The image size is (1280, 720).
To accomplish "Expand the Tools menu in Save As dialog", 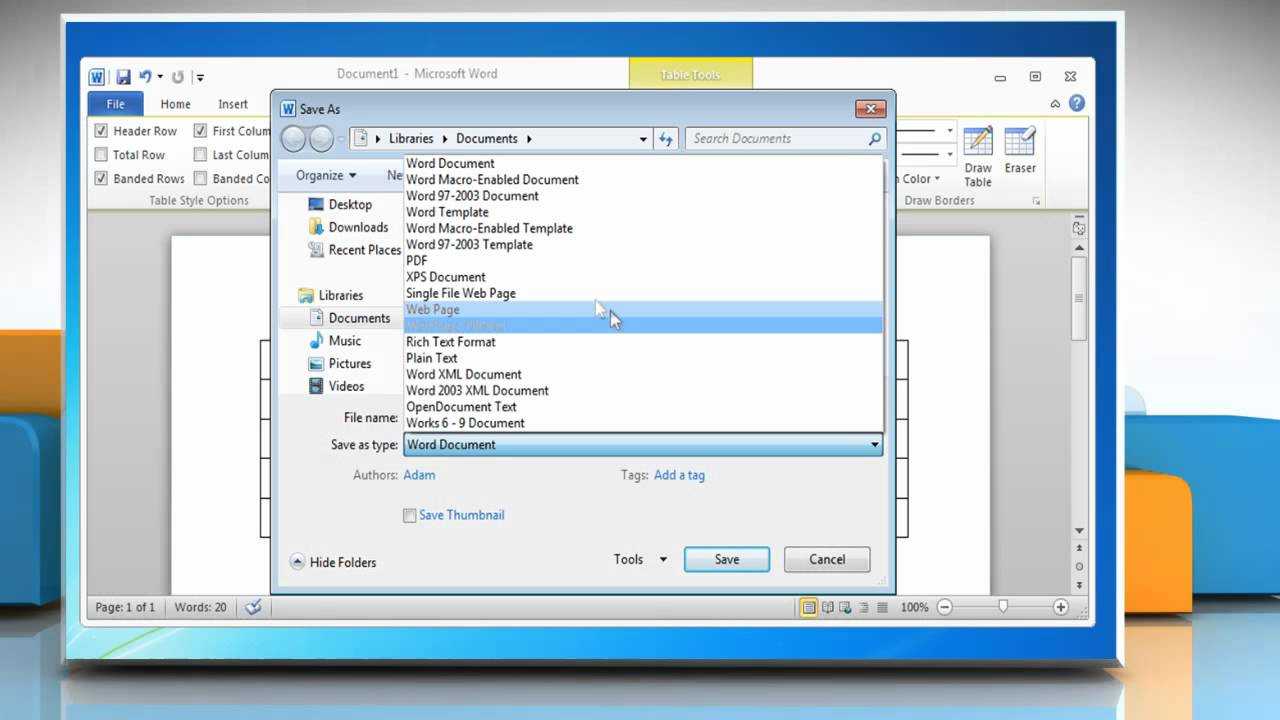I will point(638,559).
